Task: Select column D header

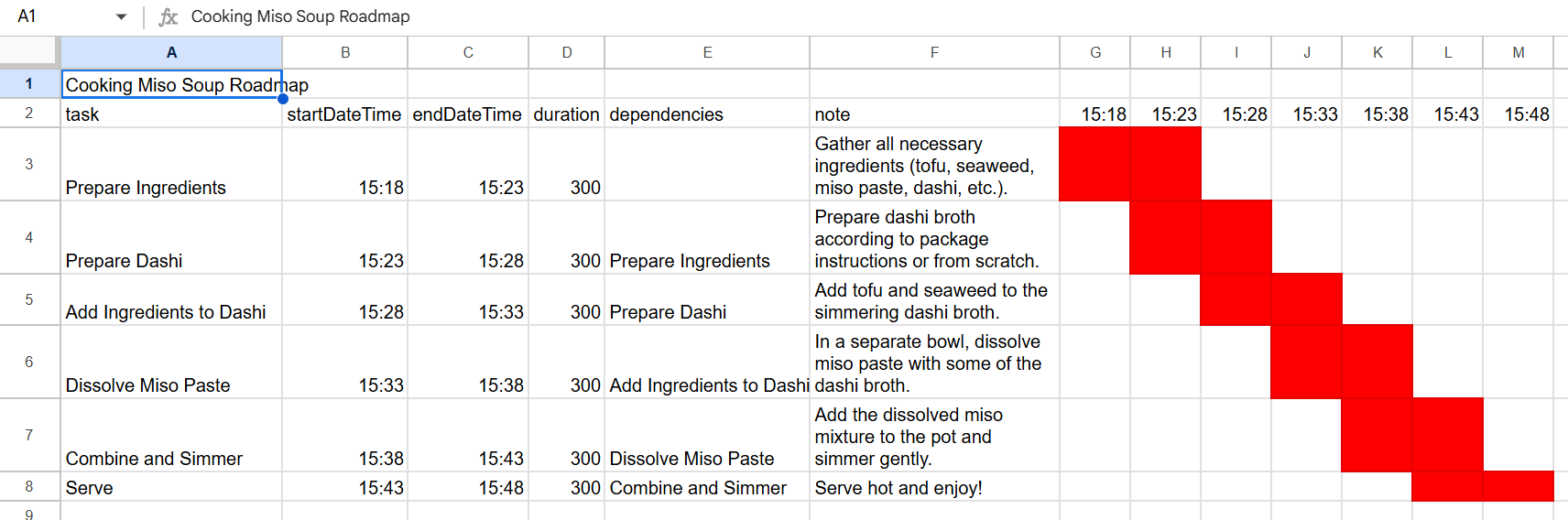Action: (567, 52)
